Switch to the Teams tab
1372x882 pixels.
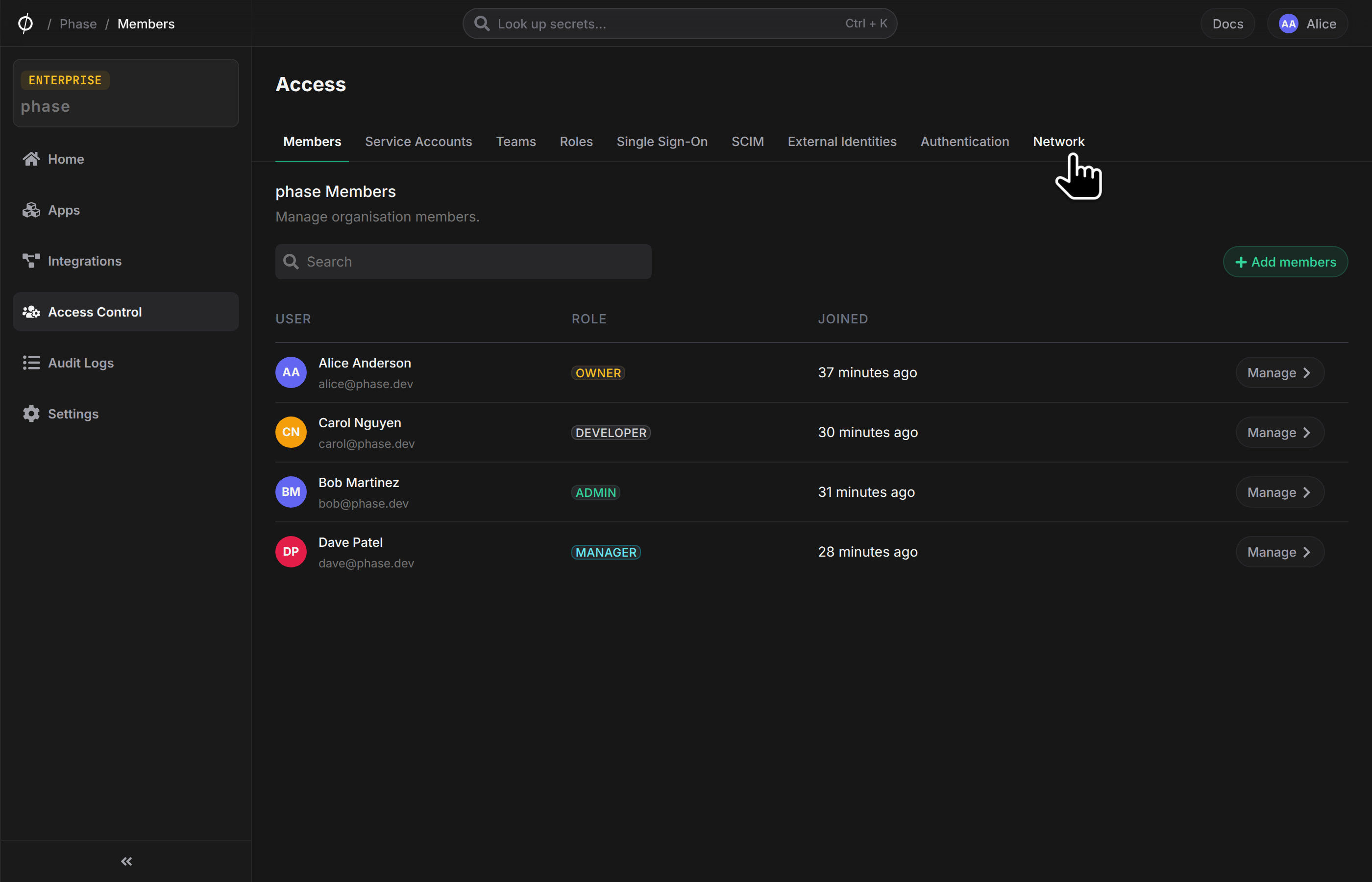click(516, 142)
